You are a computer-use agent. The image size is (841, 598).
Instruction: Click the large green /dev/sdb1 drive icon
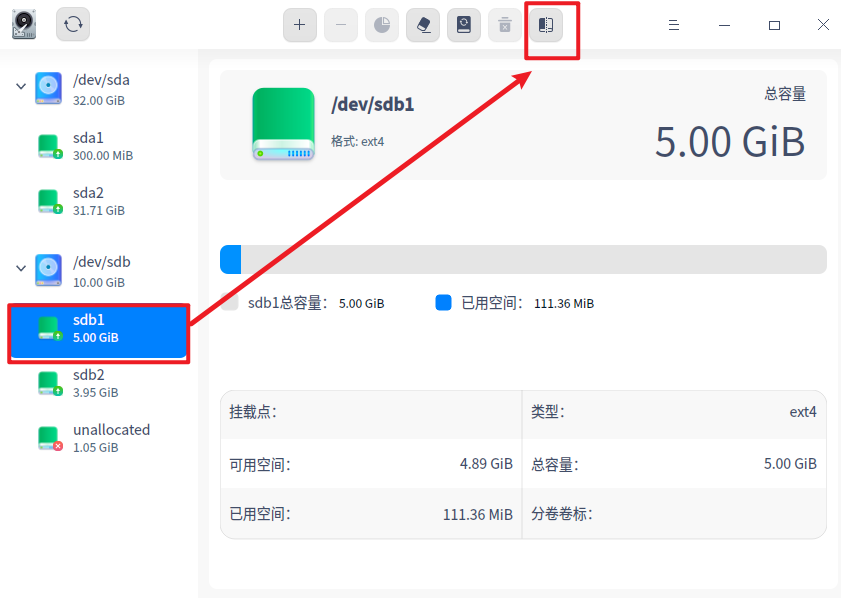click(283, 124)
